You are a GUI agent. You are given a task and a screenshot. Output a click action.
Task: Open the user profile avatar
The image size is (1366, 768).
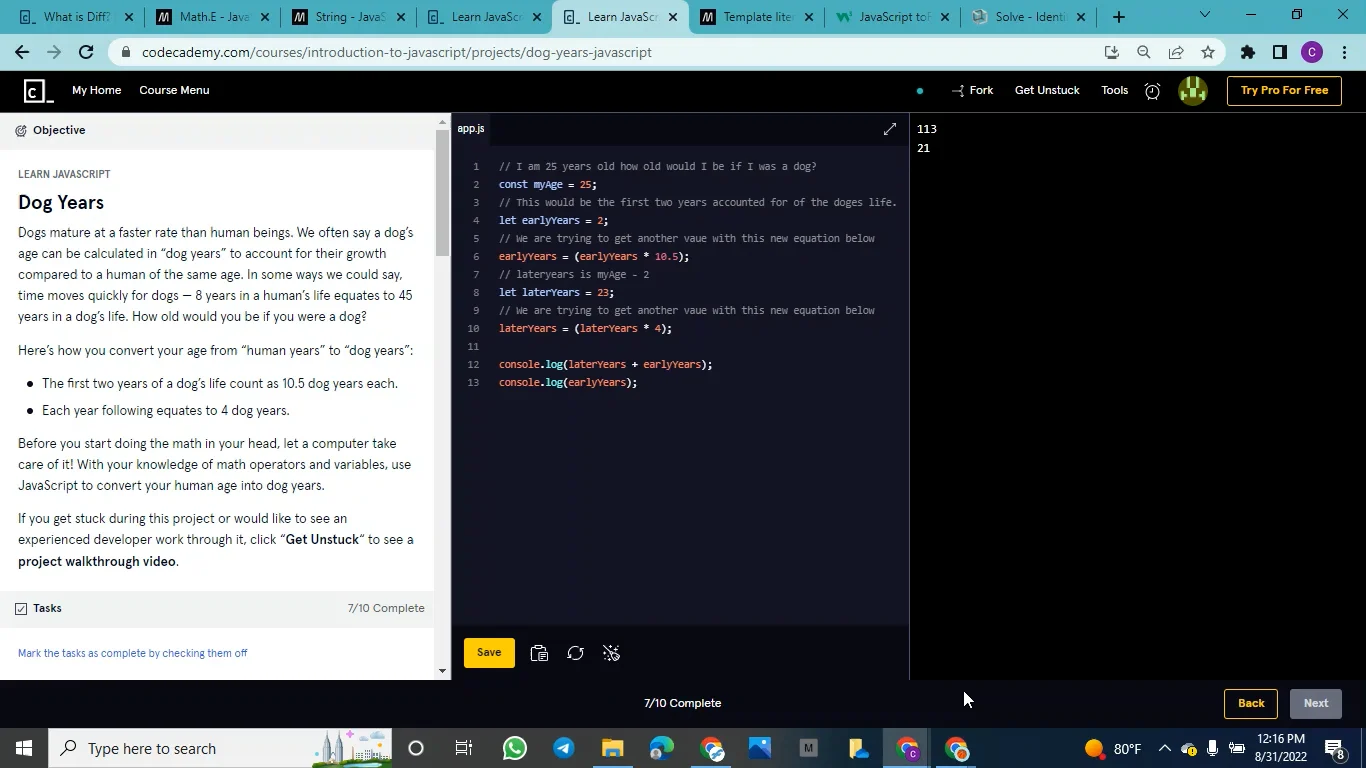click(x=1192, y=91)
